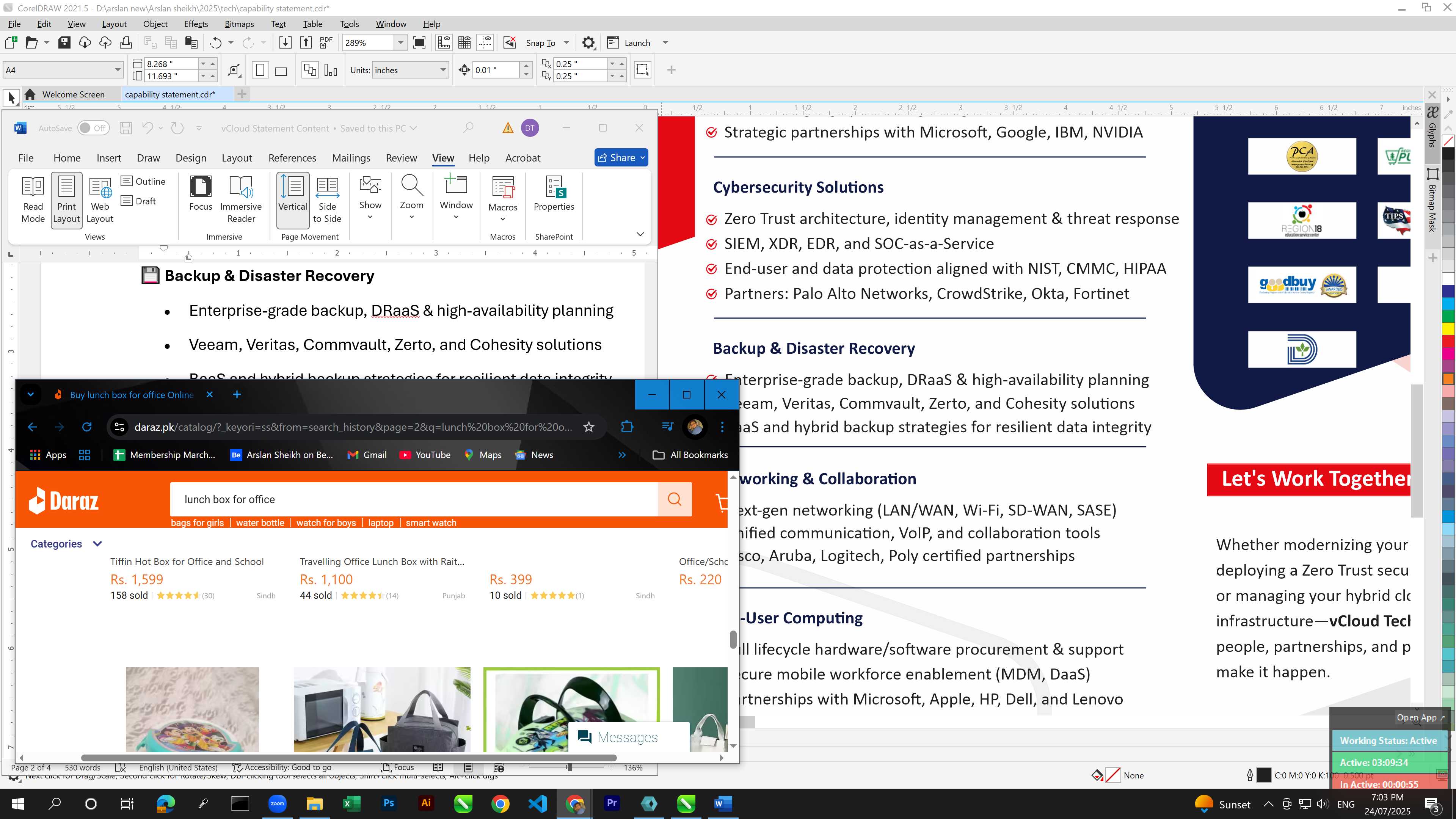Screen dimensions: 1456x819
Task: Toggle rulers display in CorelDRAW toolbar
Action: [x=444, y=42]
